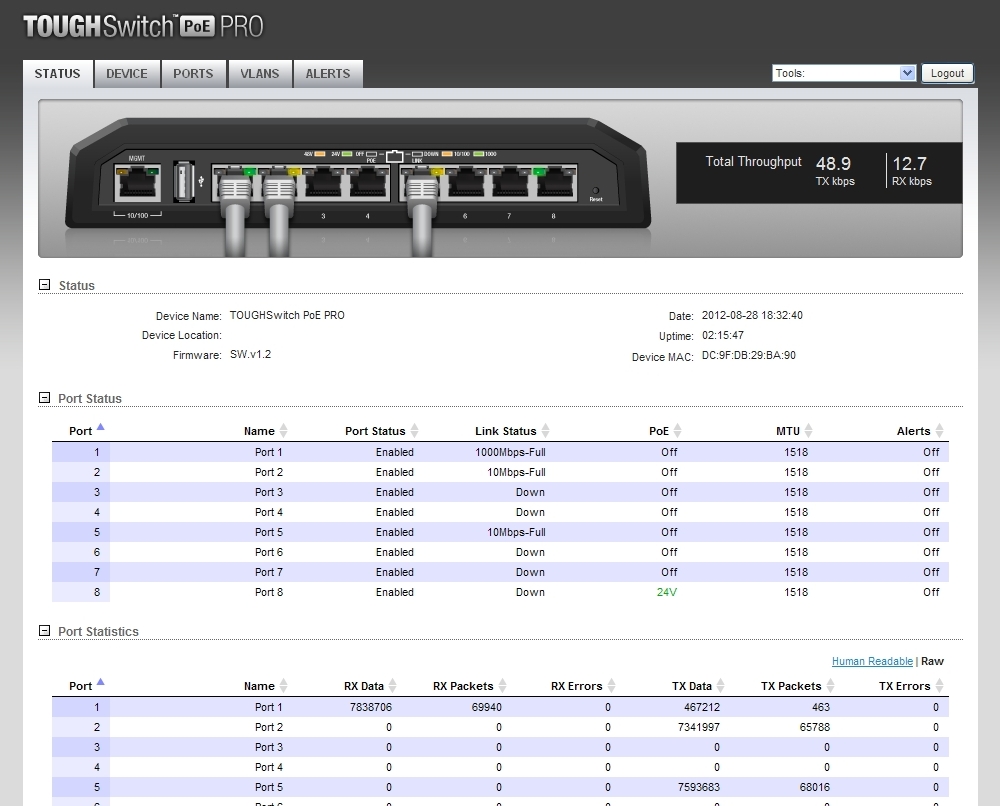This screenshot has height=806, width=1000.
Task: Click RX Packets value 69940
Action: [486, 707]
